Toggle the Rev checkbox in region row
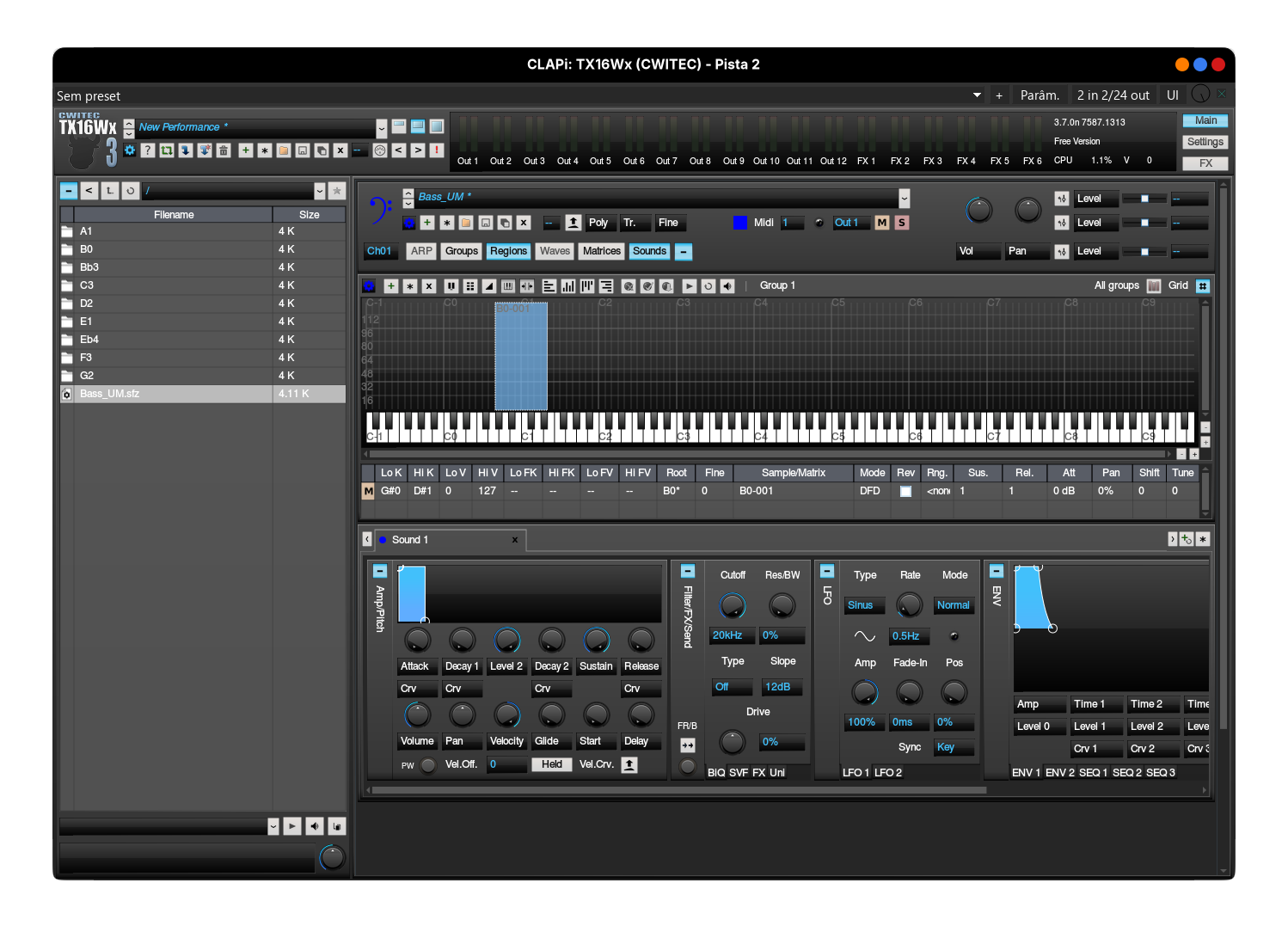The height and width of the screenshot is (938, 1288). 905,492
